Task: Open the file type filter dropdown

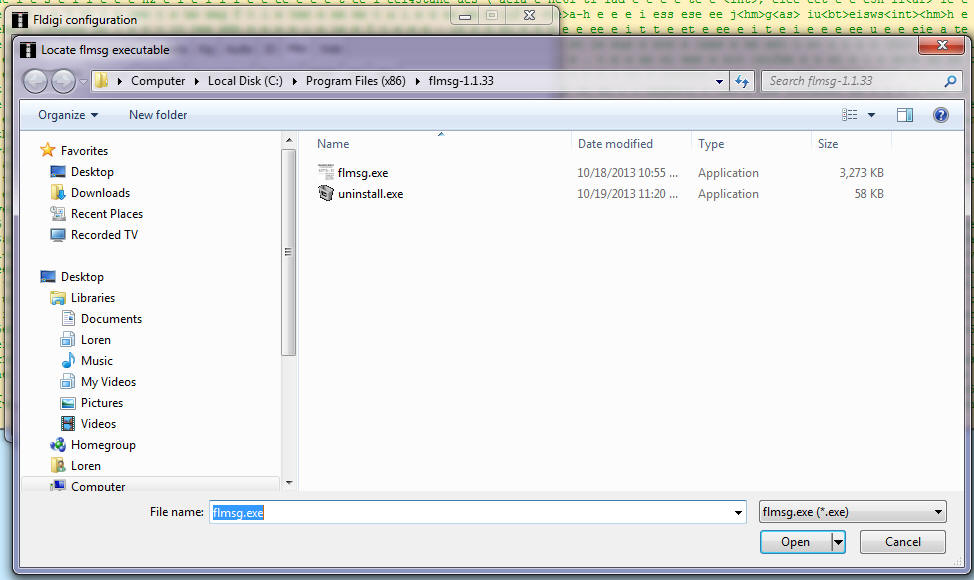Action: coord(853,512)
